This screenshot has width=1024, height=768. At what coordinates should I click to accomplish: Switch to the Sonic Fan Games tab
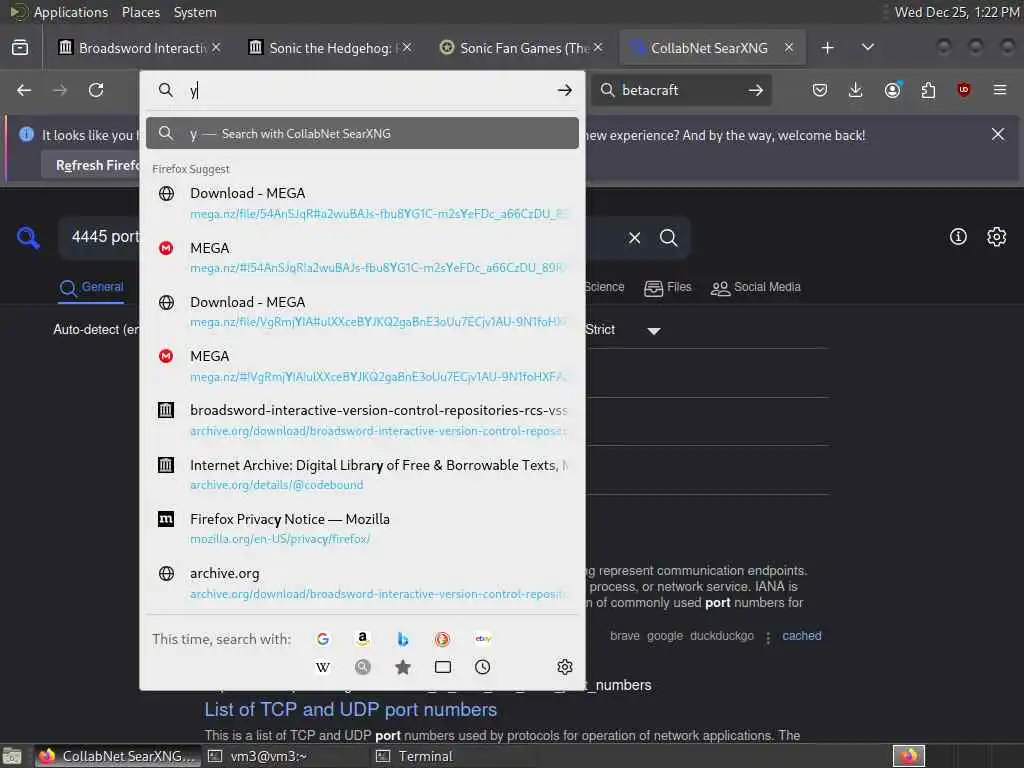[x=516, y=48]
